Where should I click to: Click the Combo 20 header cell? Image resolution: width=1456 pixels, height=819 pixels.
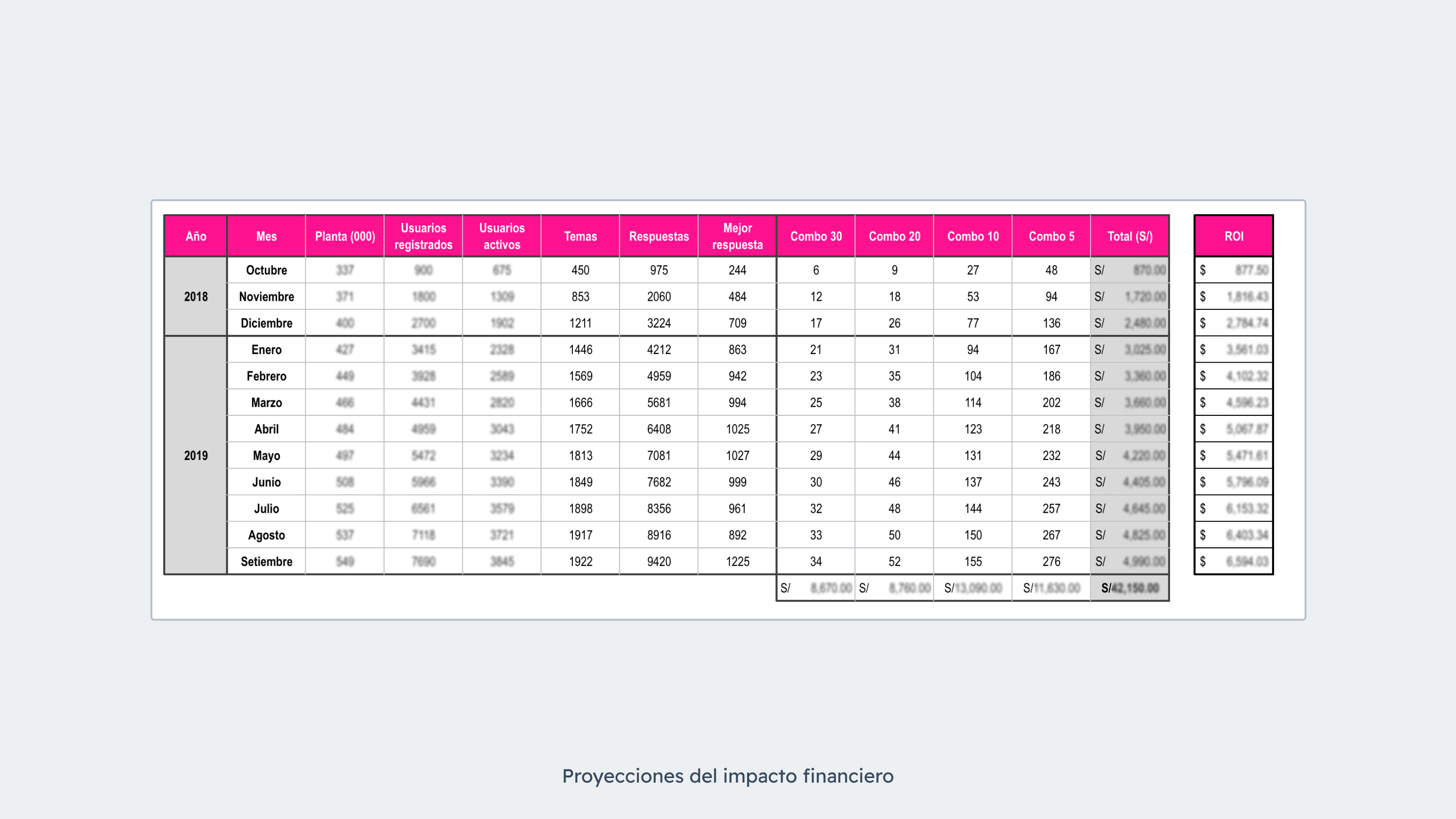[x=894, y=236]
